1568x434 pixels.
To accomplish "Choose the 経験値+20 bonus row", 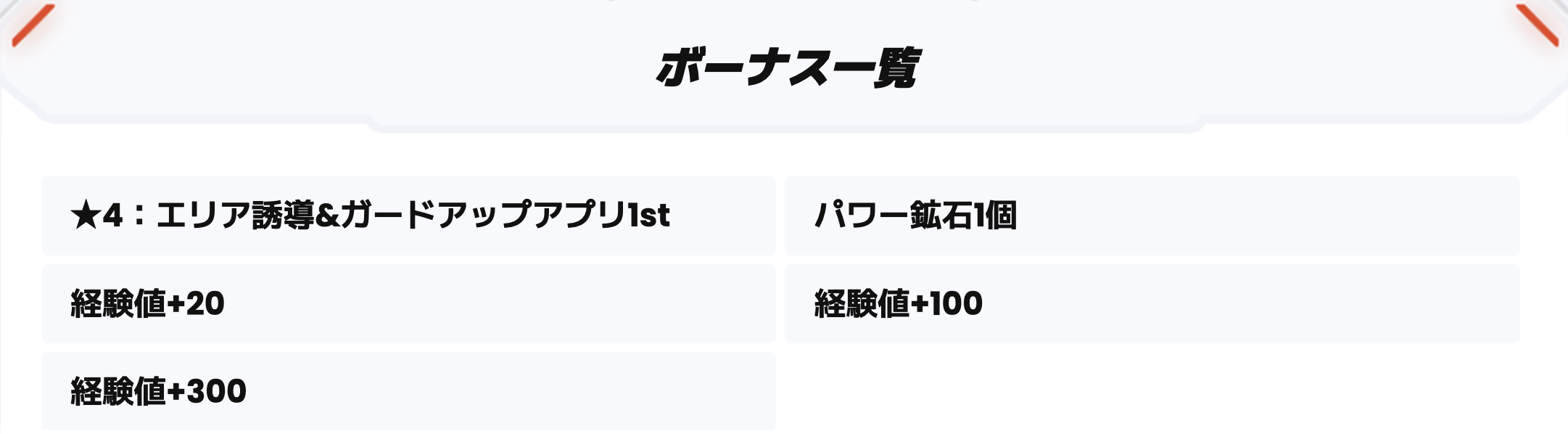I will 408,303.
